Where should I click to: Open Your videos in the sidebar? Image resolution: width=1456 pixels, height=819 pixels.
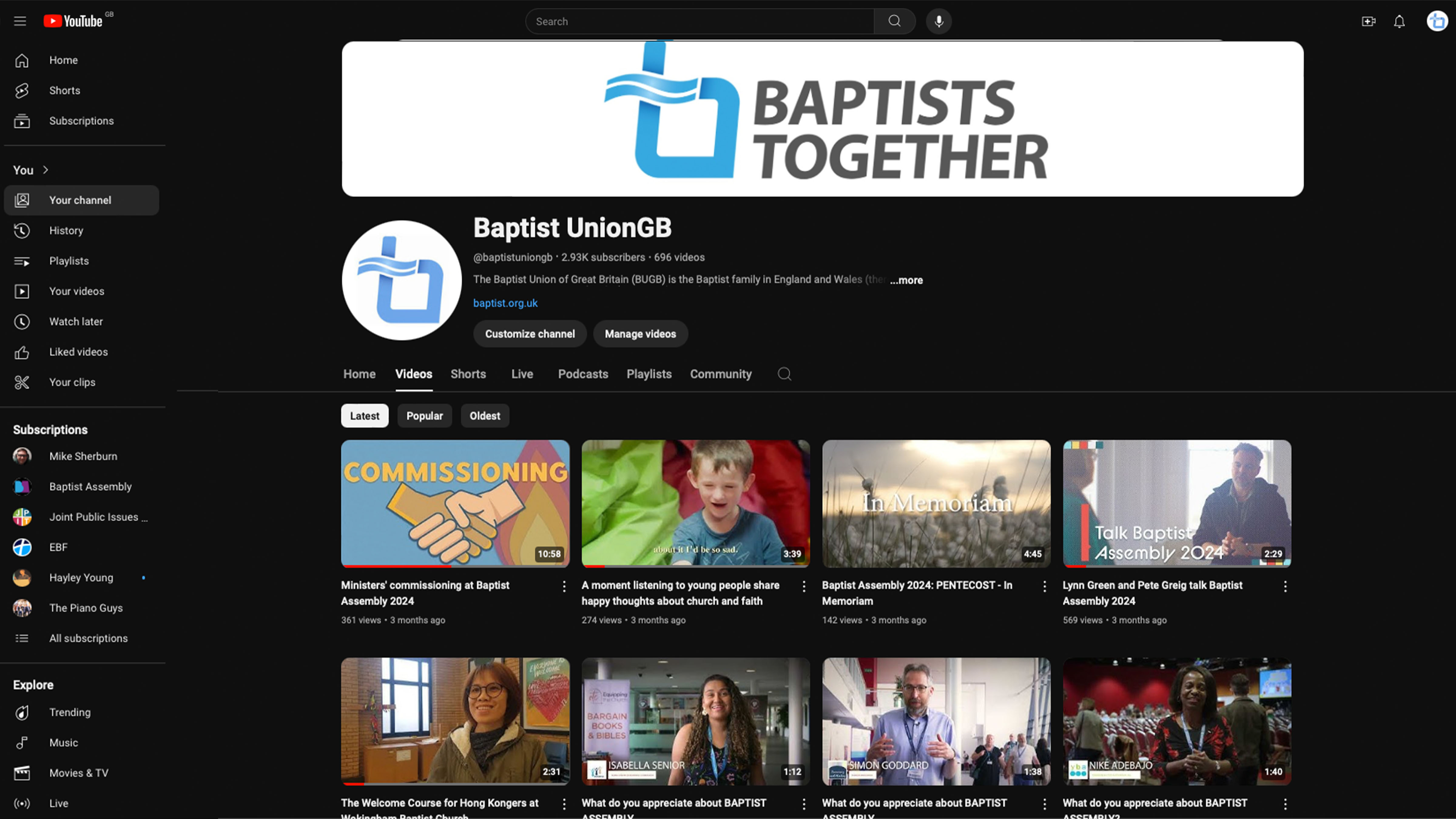tap(81, 291)
